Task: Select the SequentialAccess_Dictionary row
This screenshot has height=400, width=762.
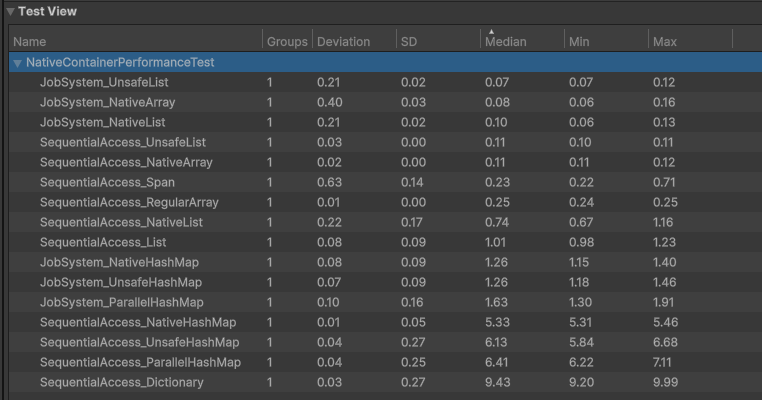Action: [x=385, y=382]
